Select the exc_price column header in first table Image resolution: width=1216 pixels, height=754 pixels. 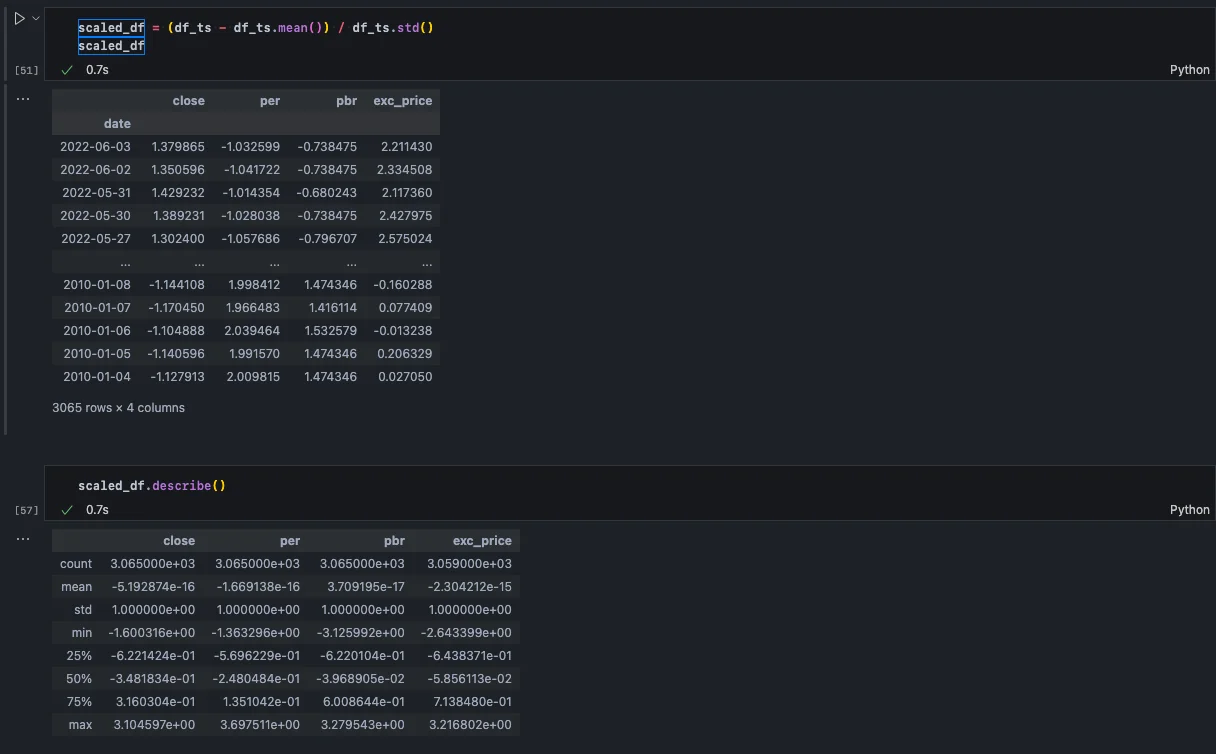[402, 101]
